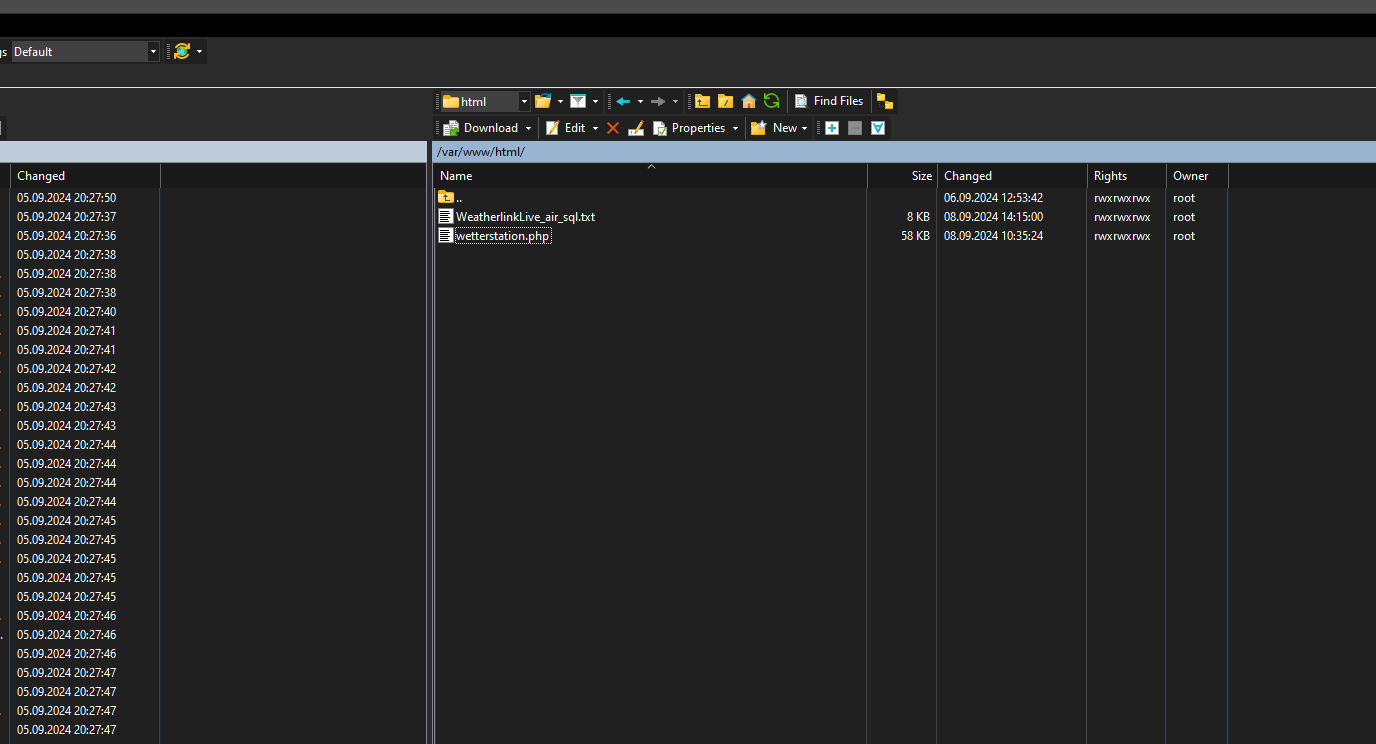
Task: Click the root directory folder icon
Action: (x=725, y=101)
